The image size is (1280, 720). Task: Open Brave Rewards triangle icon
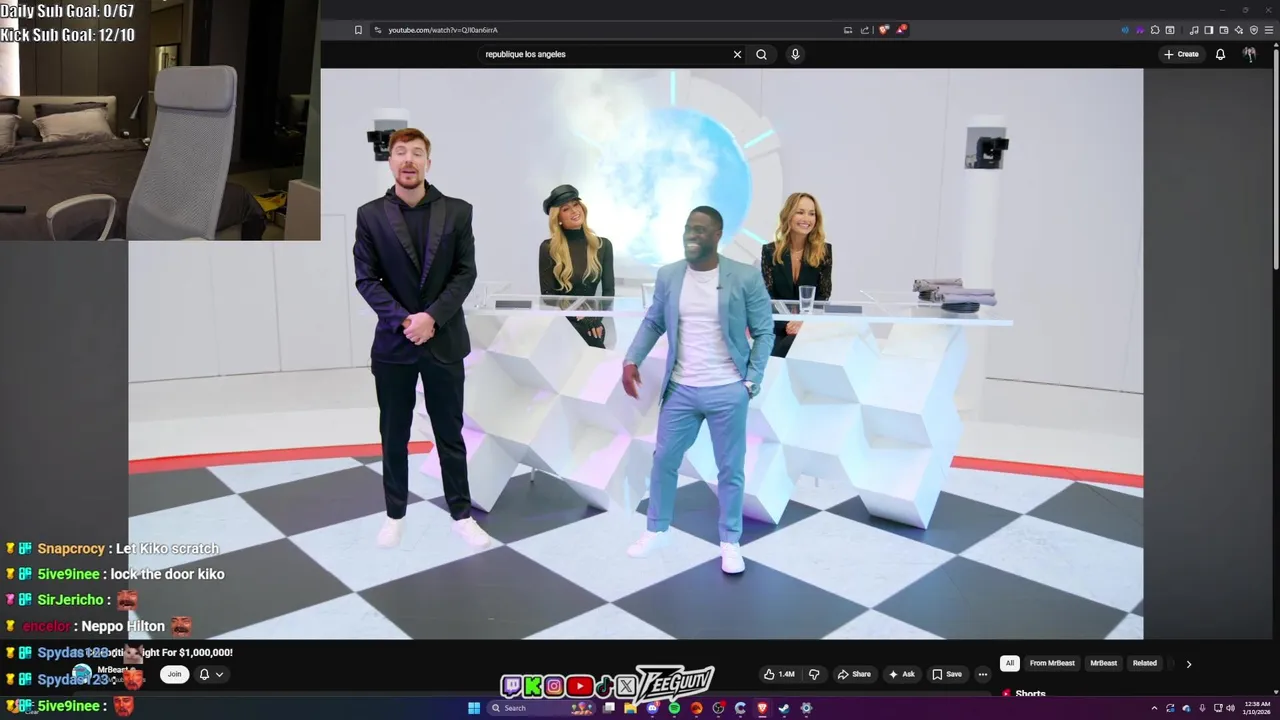(901, 30)
